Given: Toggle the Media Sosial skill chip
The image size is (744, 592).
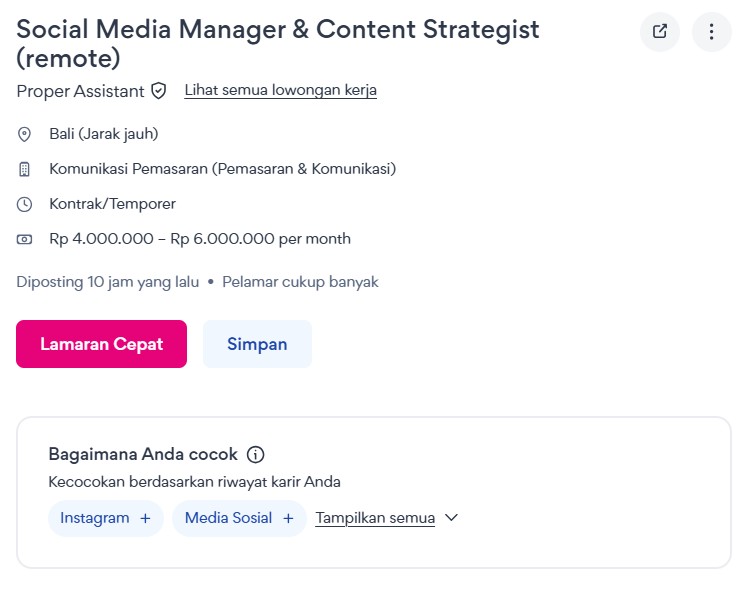Looking at the screenshot, I should [x=228, y=518].
